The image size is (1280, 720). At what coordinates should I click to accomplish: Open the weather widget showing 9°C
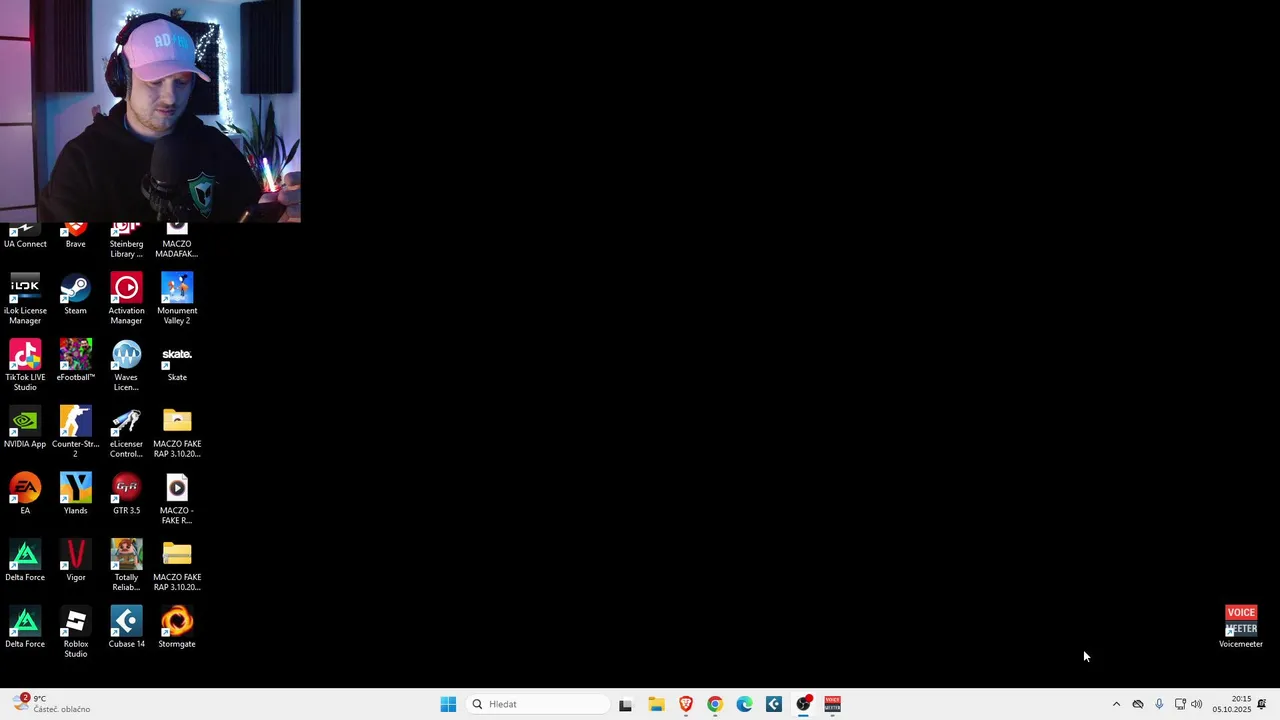pos(52,704)
